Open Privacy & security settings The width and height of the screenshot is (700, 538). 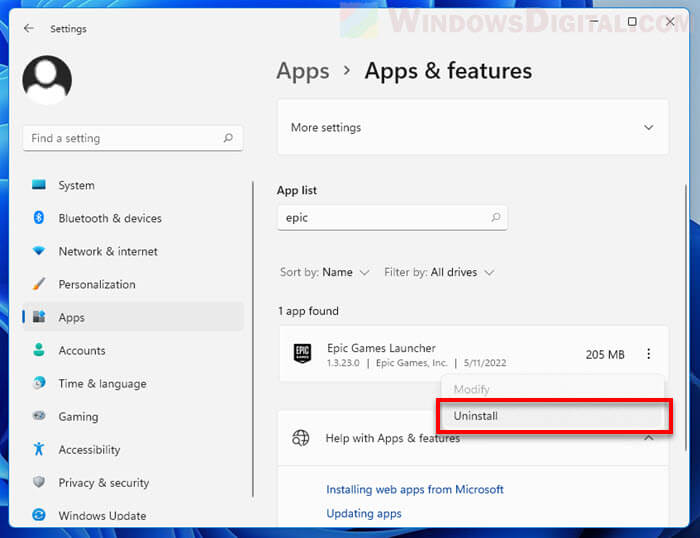[133, 482]
